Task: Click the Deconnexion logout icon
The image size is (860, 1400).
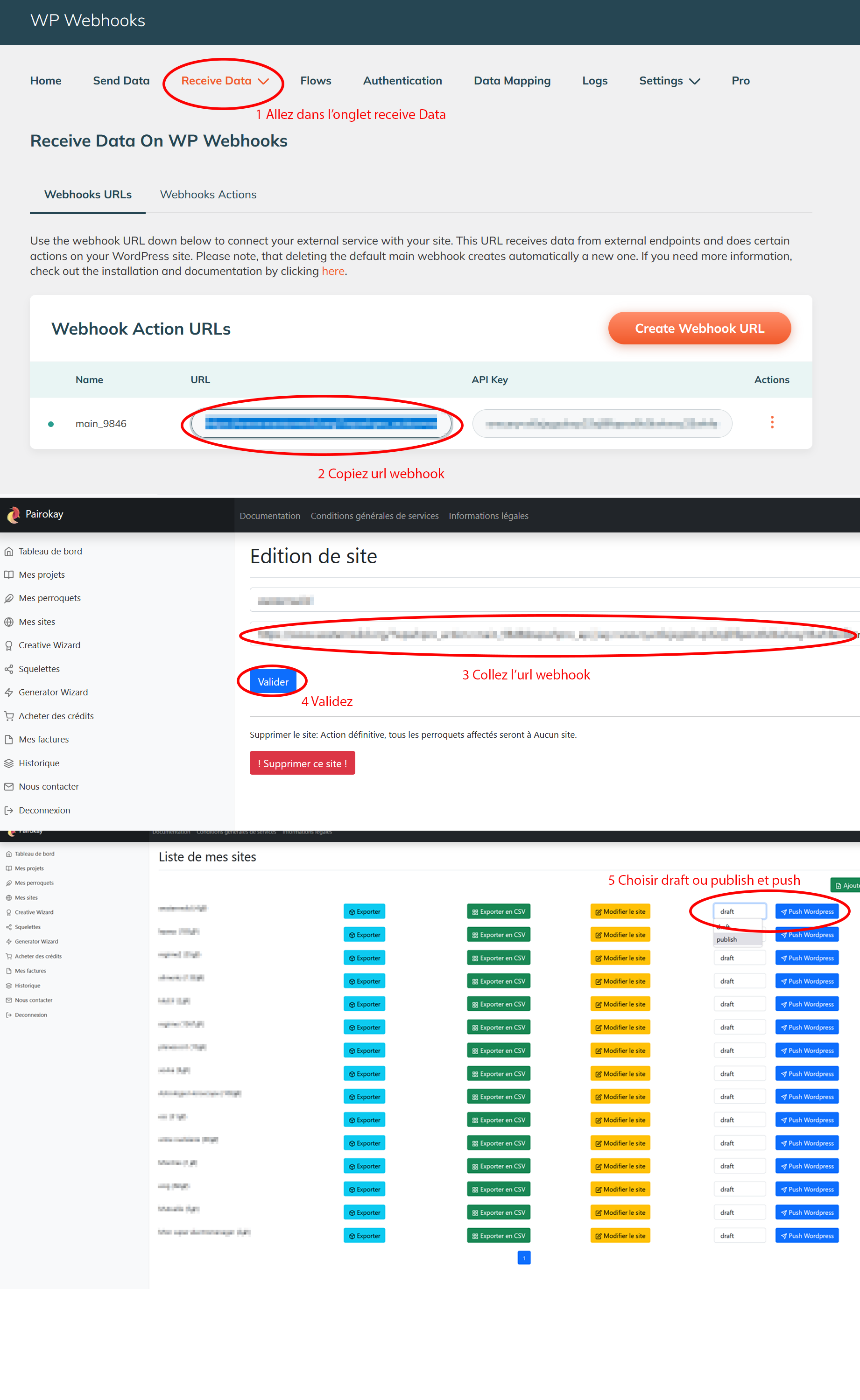Action: click(x=9, y=811)
